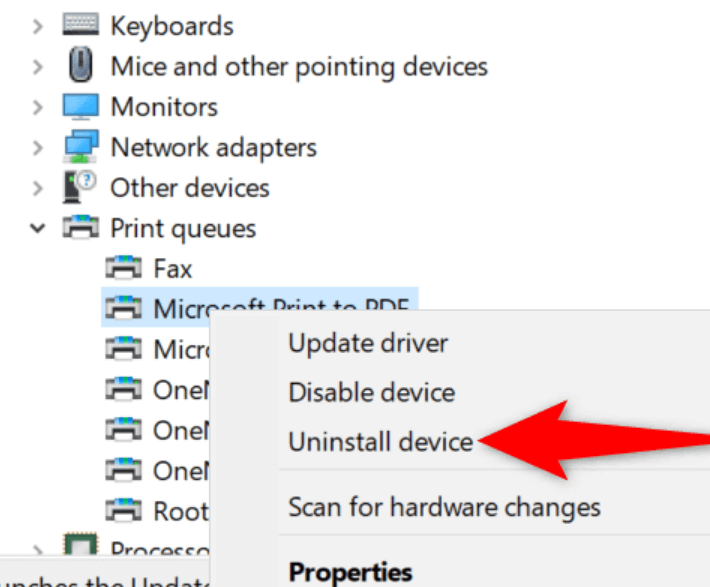Click the Processors chip icon
This screenshot has height=587, width=710.
point(80,545)
